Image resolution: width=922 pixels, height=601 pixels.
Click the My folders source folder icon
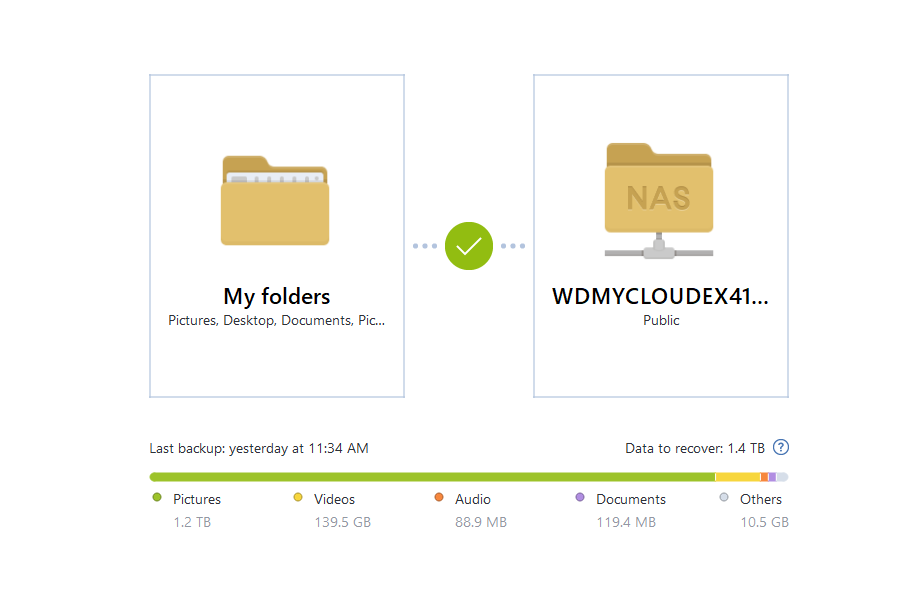(275, 201)
